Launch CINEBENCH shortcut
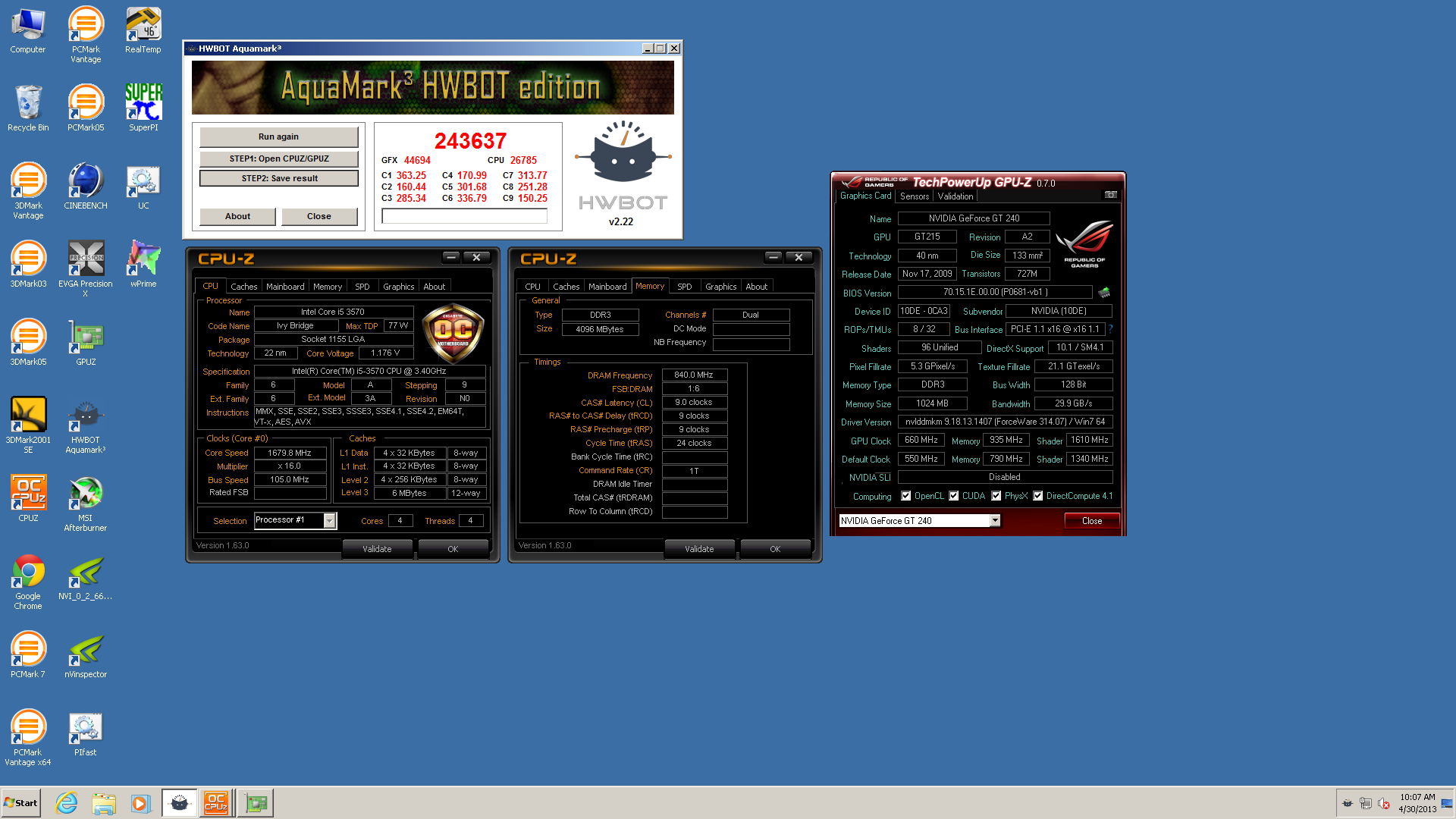This screenshot has height=819, width=1456. point(86,187)
